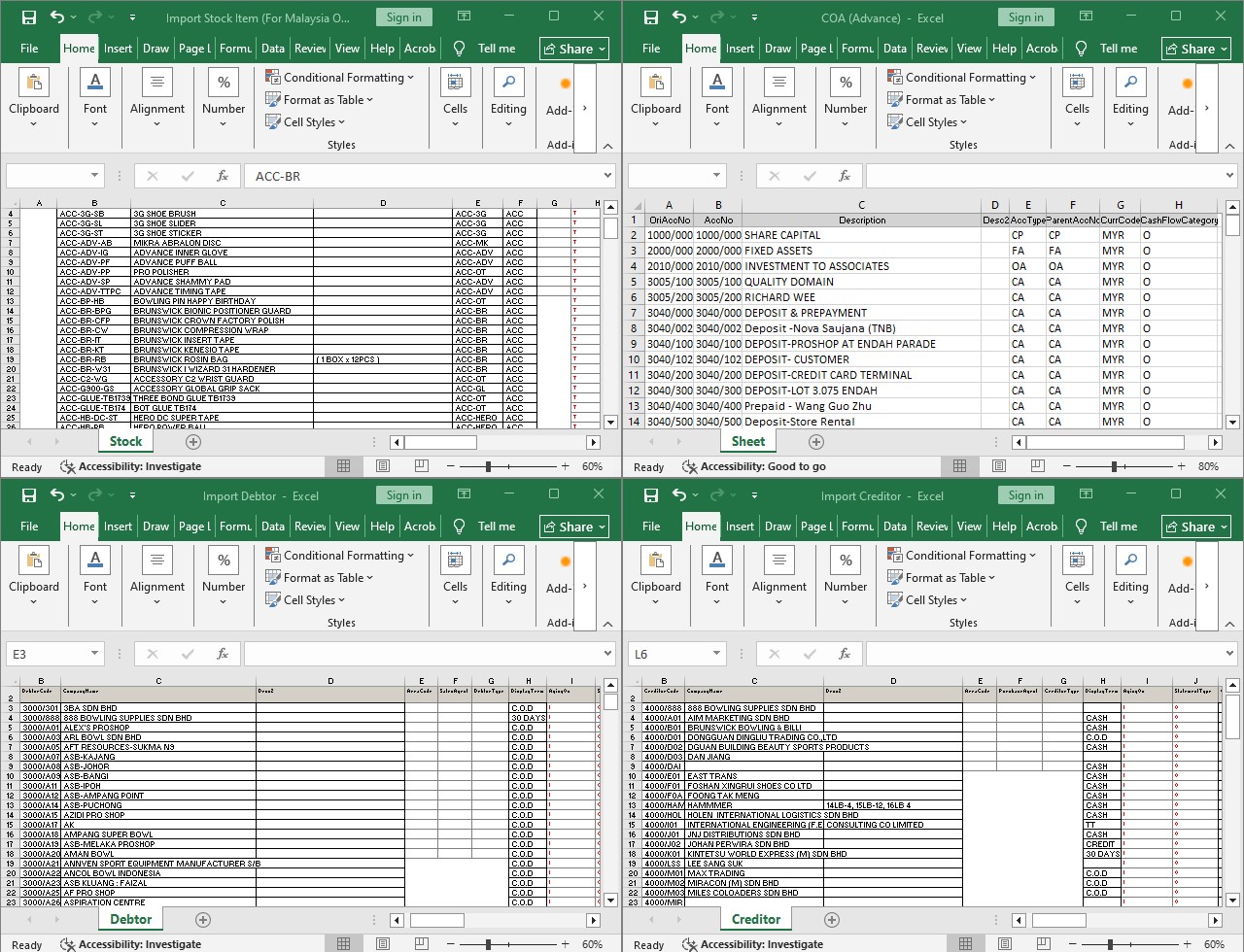The width and height of the screenshot is (1244, 952).
Task: Add a new sheet next to Creditor tab
Action: [x=832, y=920]
